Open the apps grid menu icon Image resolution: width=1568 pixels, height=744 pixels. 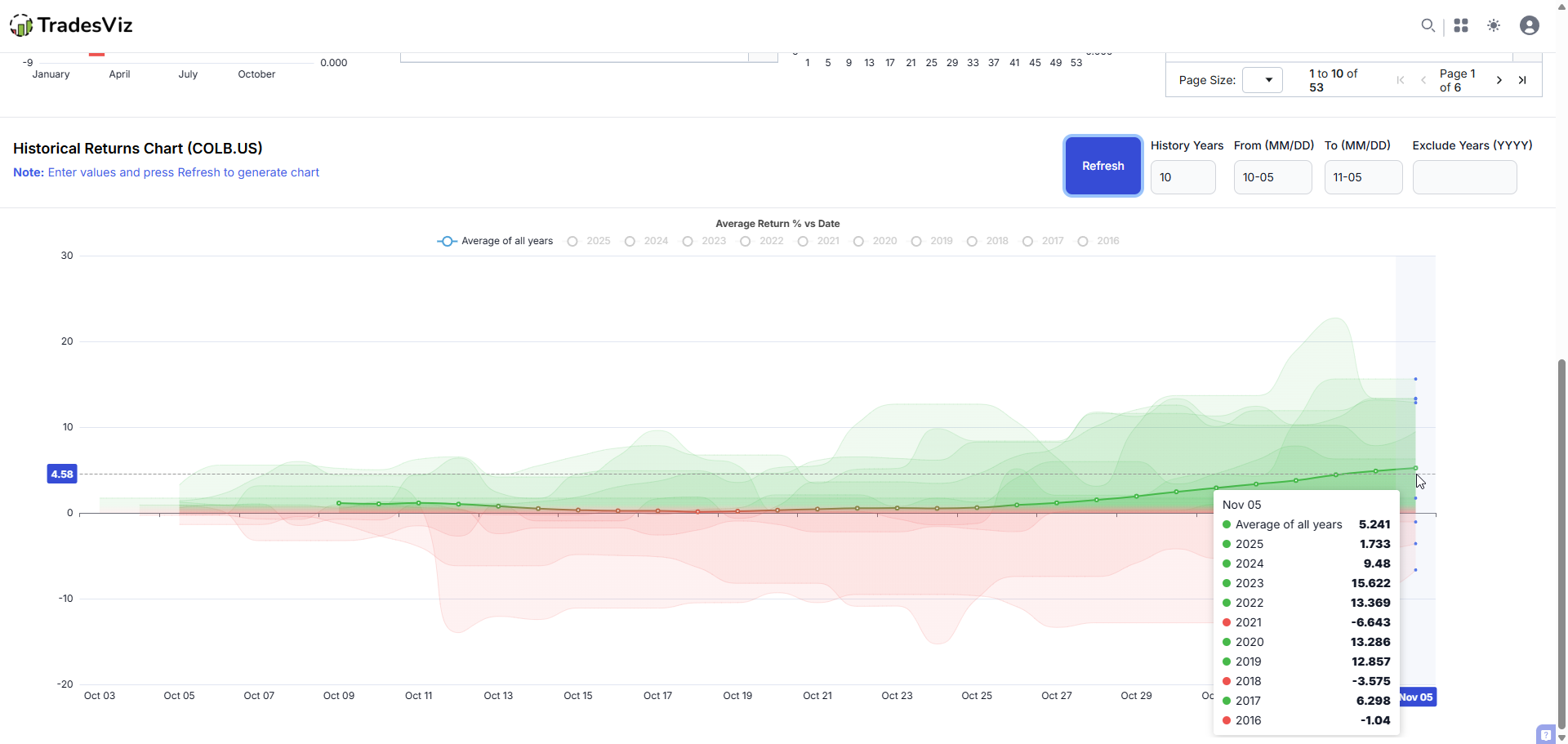click(1461, 25)
